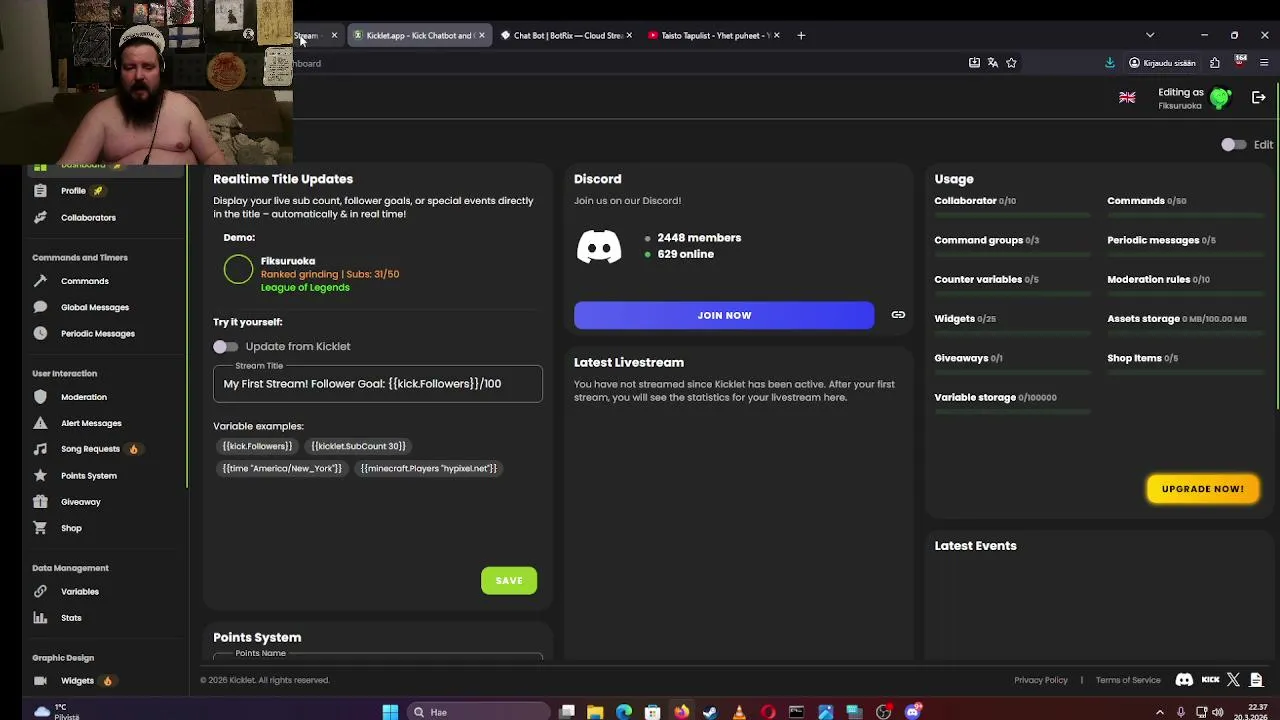
Task: Click the Stream Title input field
Action: pyautogui.click(x=378, y=384)
